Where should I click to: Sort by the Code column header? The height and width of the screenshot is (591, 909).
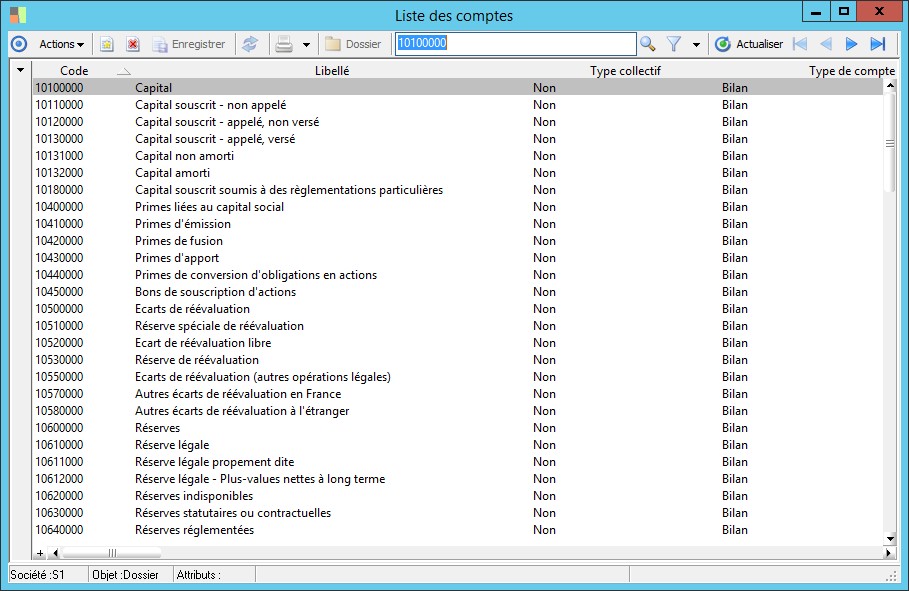(x=74, y=71)
